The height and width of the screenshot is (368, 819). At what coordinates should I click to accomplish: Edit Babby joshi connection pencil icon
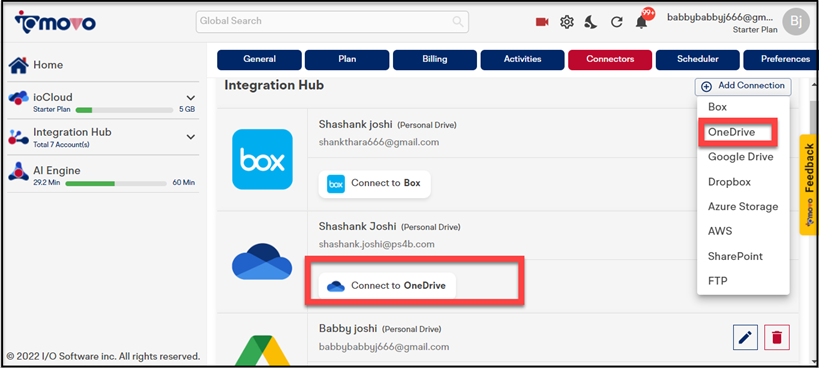[x=746, y=338]
